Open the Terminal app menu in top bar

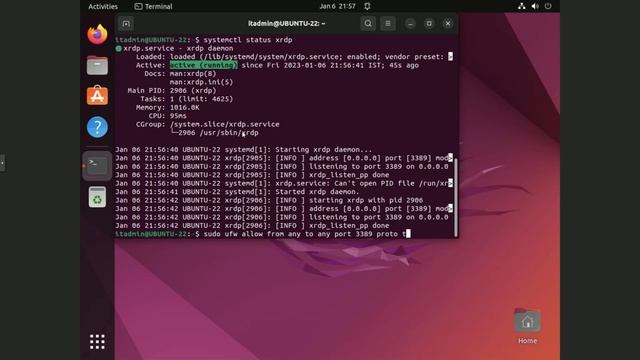click(x=153, y=7)
